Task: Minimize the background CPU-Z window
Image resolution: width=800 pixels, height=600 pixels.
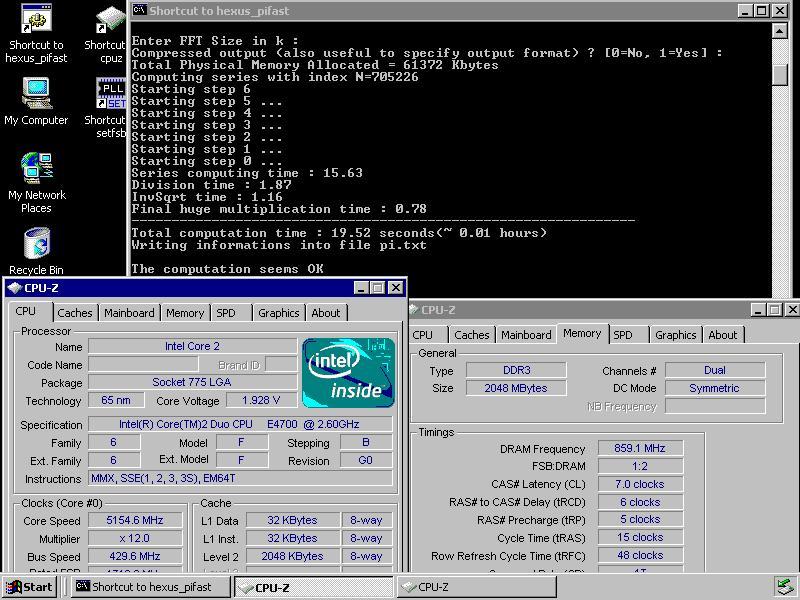Action: 758,310
